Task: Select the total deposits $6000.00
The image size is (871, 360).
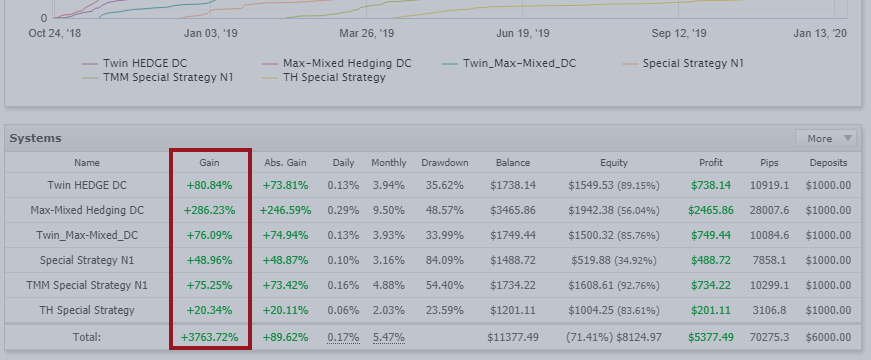Action: click(828, 337)
